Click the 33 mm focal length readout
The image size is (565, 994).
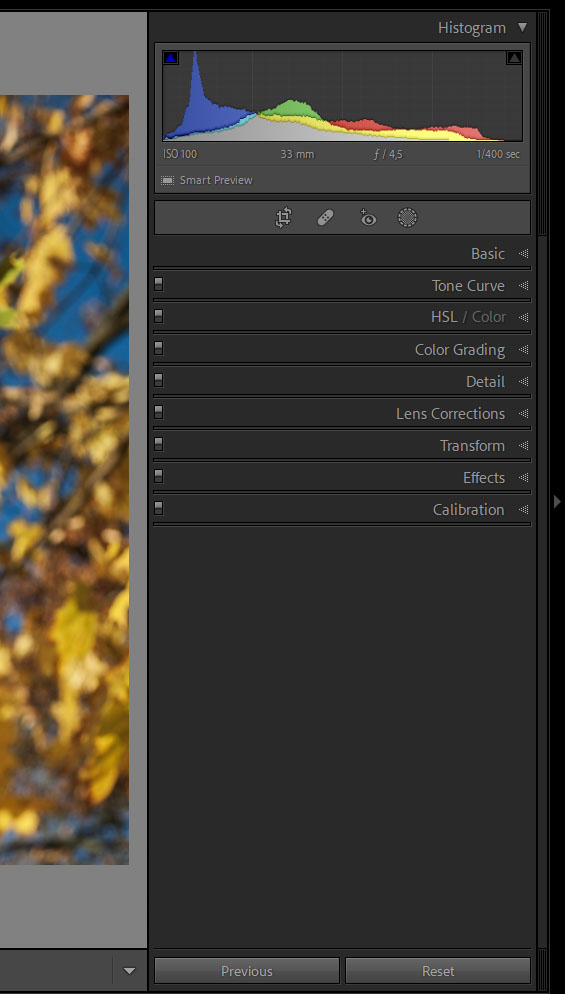tap(297, 154)
